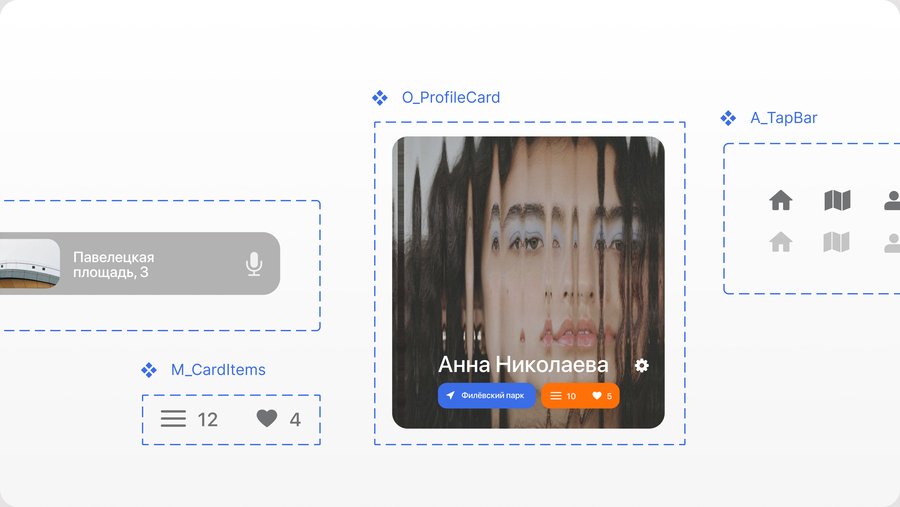Click the dark home icon in TapBar
Image resolution: width=900 pixels, height=507 pixels.
click(781, 200)
